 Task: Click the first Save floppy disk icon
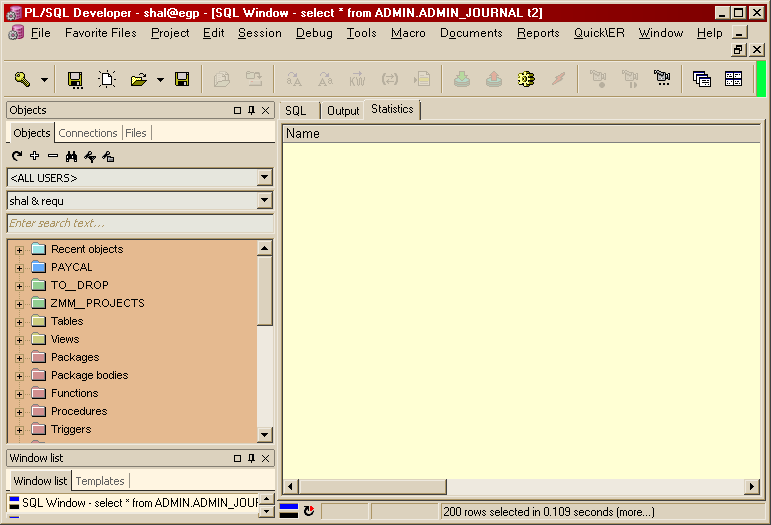[x=75, y=80]
